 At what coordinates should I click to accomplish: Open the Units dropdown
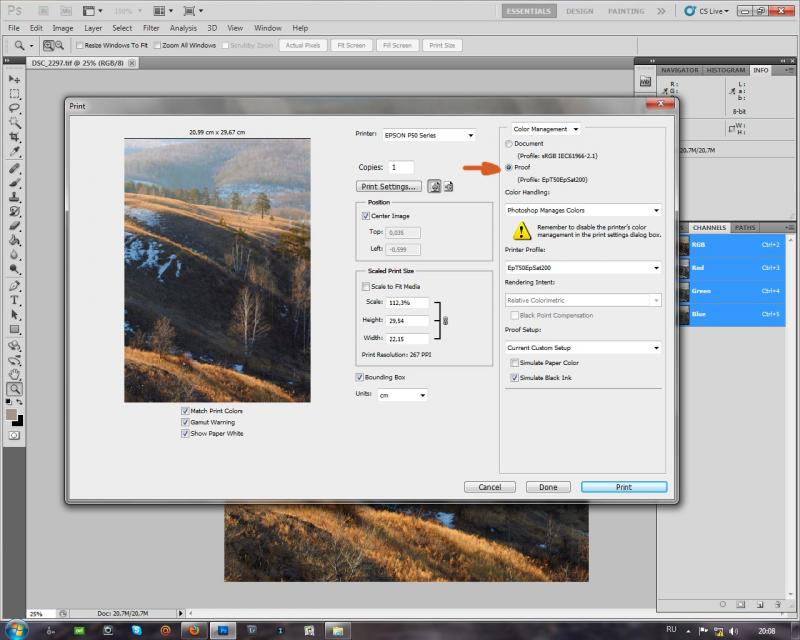pyautogui.click(x=402, y=395)
